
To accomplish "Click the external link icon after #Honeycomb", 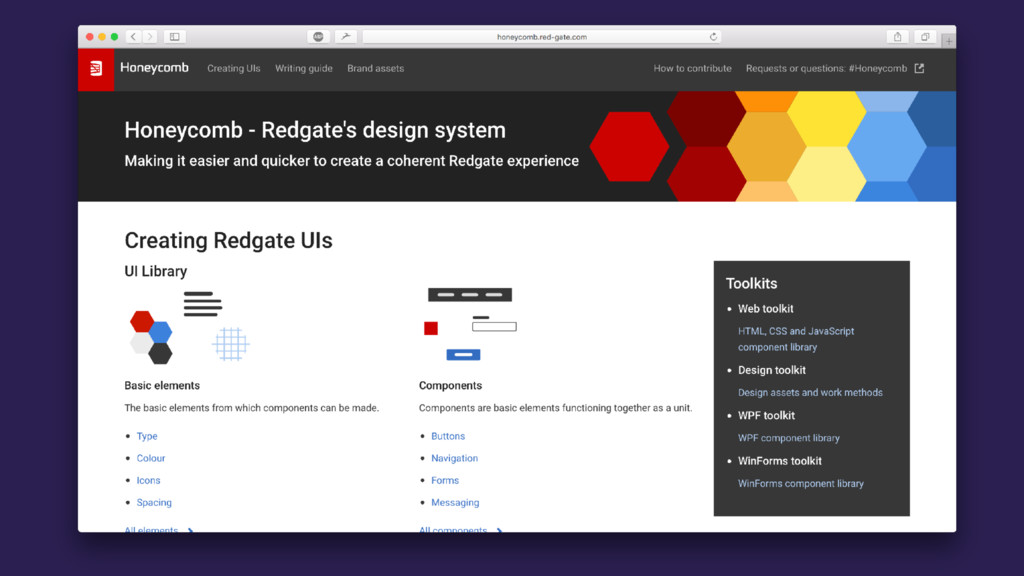I will (919, 68).
